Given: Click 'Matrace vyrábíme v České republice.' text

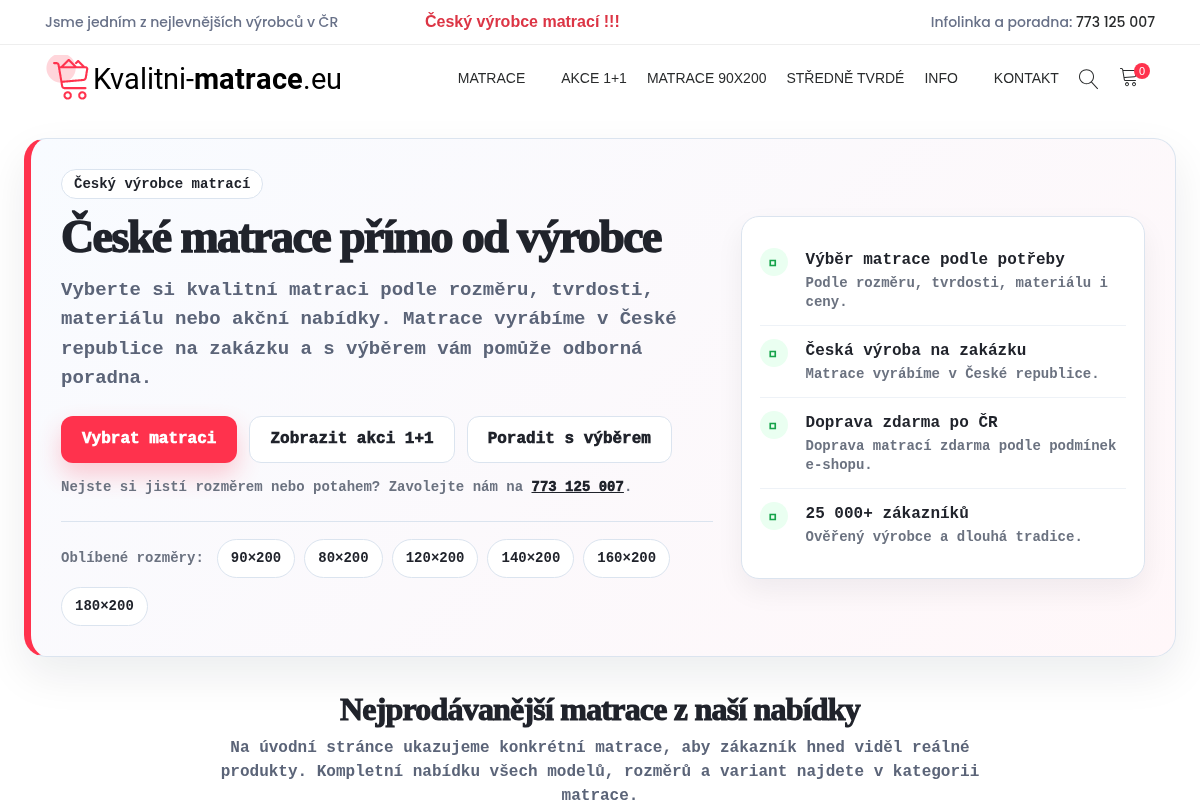Looking at the screenshot, I should 952,374.
